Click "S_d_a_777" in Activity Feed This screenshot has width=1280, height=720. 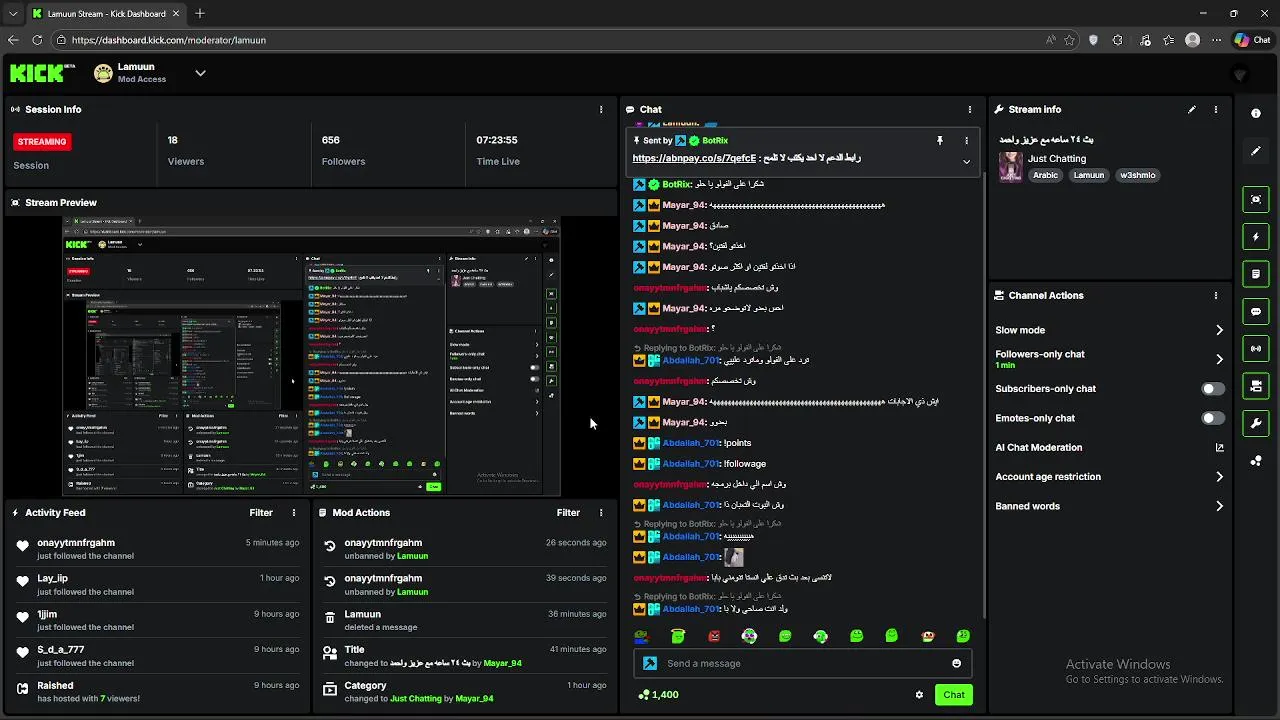61,650
